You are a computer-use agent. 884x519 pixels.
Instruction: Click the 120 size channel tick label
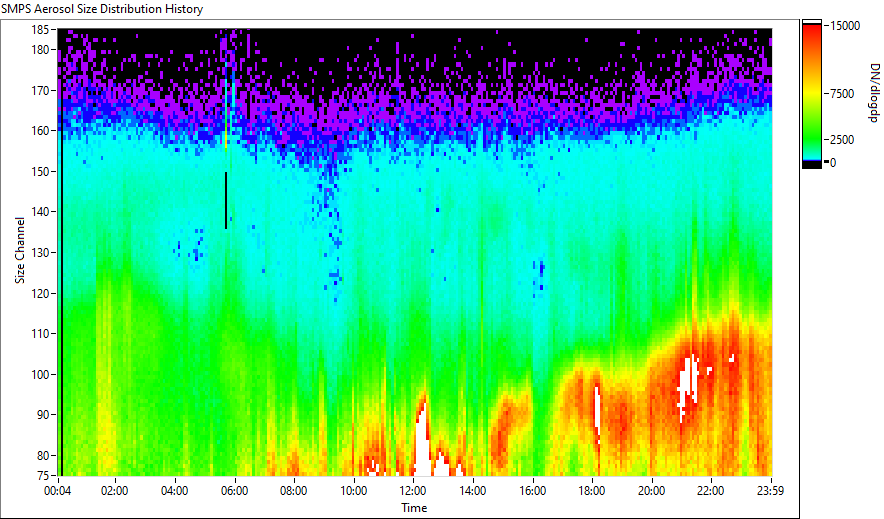click(40, 293)
